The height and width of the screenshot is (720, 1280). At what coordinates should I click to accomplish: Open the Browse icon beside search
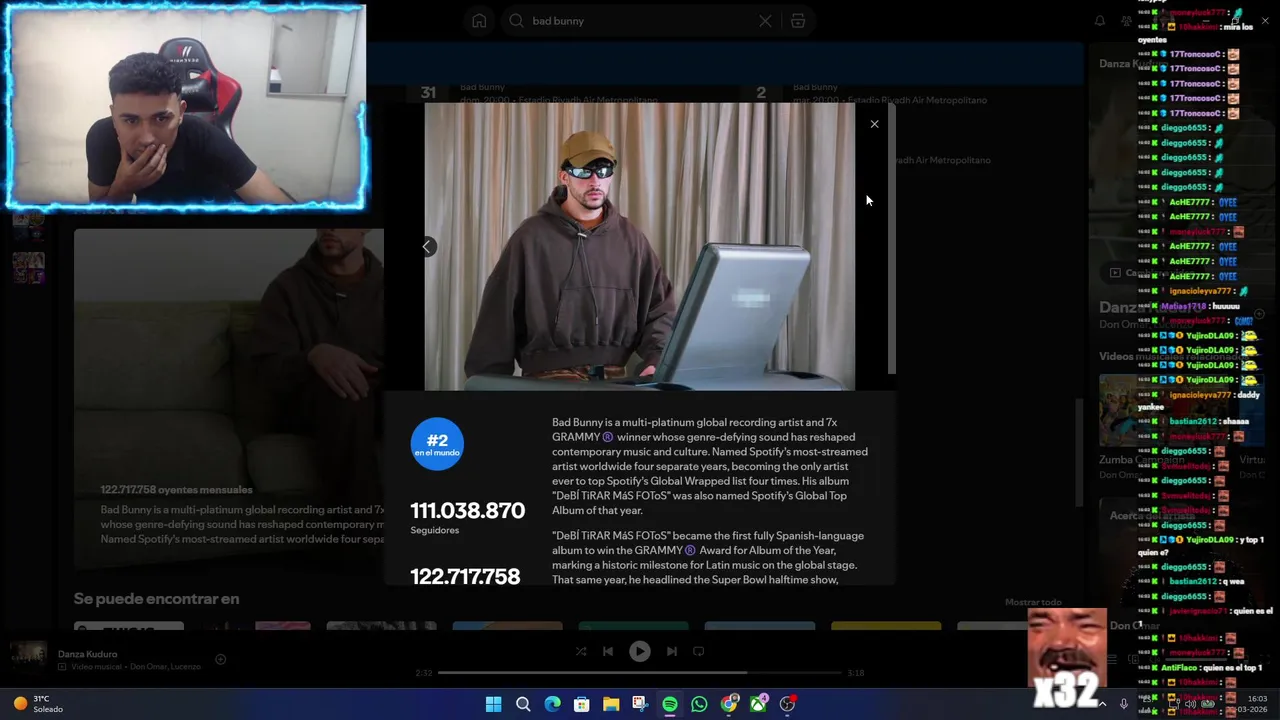[x=798, y=21]
